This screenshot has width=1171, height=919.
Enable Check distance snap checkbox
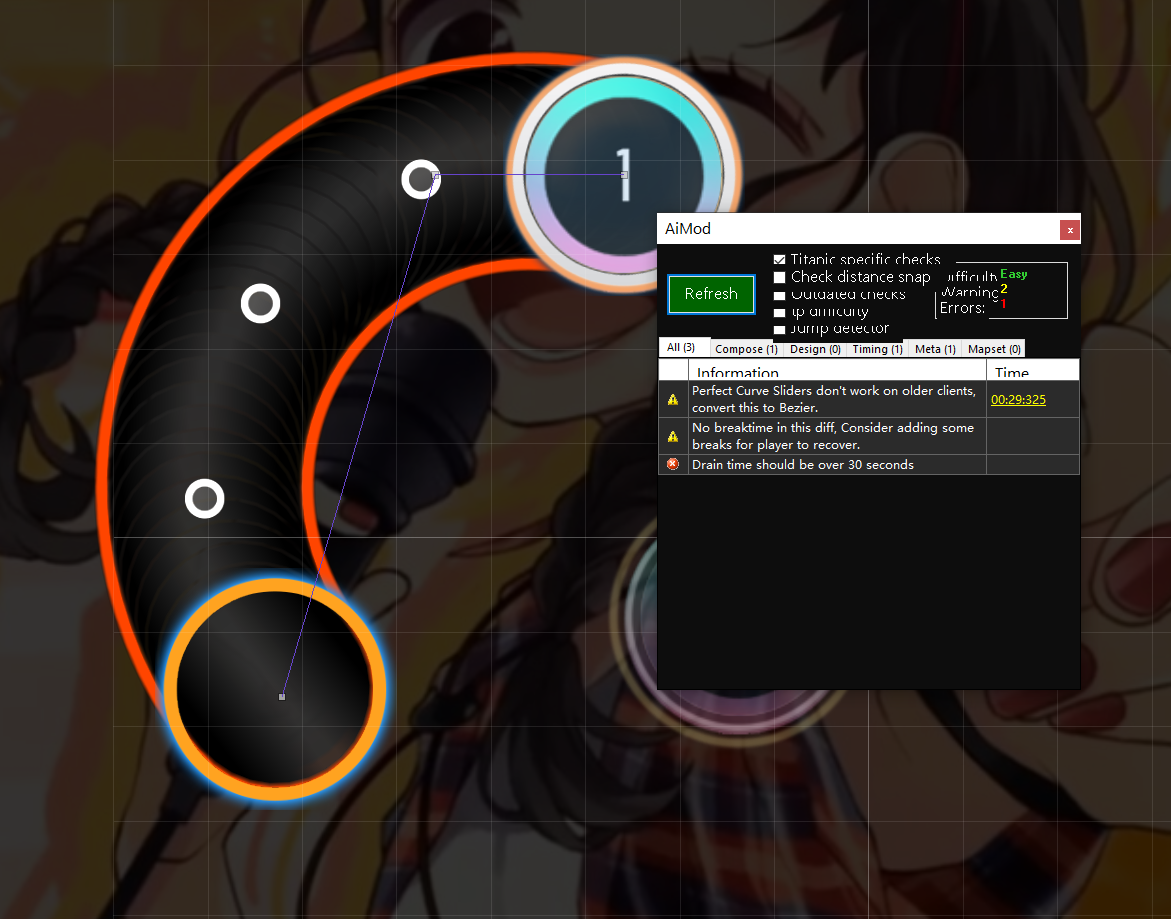780,278
